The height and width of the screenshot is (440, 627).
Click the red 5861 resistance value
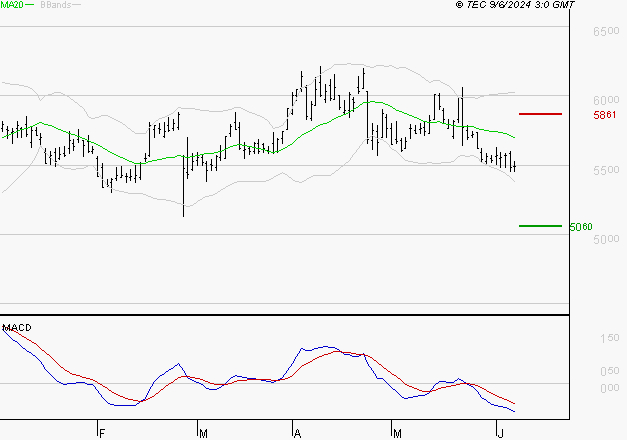click(605, 115)
